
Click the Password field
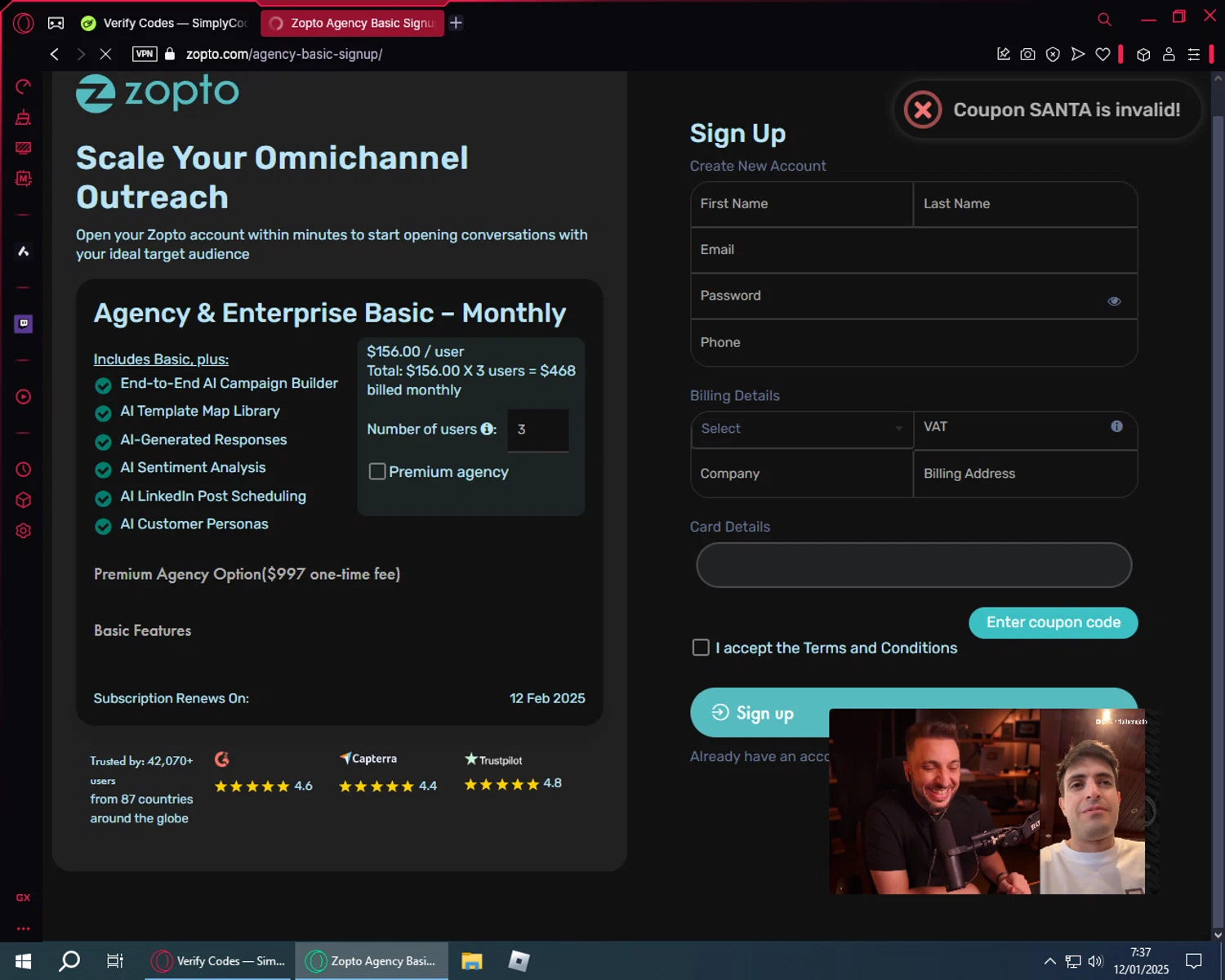tap(914, 296)
